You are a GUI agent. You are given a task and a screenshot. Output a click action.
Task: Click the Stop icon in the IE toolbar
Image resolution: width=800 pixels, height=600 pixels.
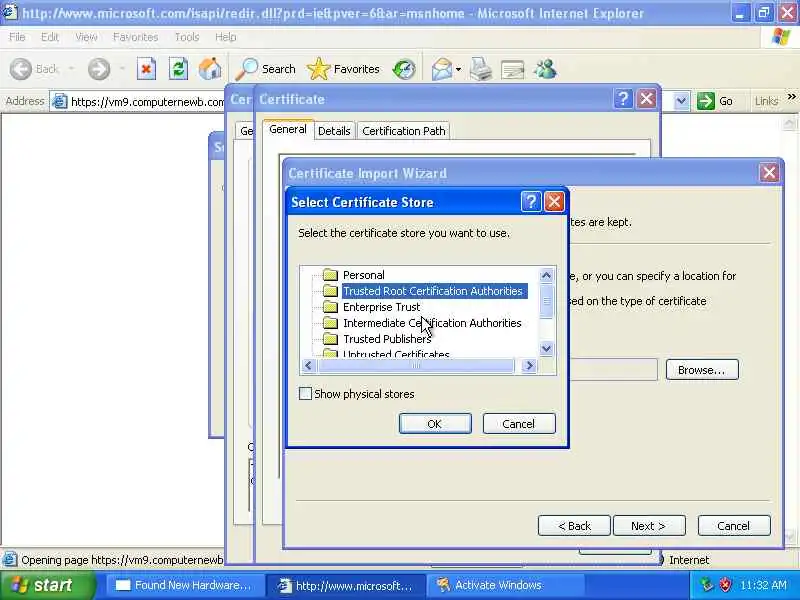pos(146,69)
